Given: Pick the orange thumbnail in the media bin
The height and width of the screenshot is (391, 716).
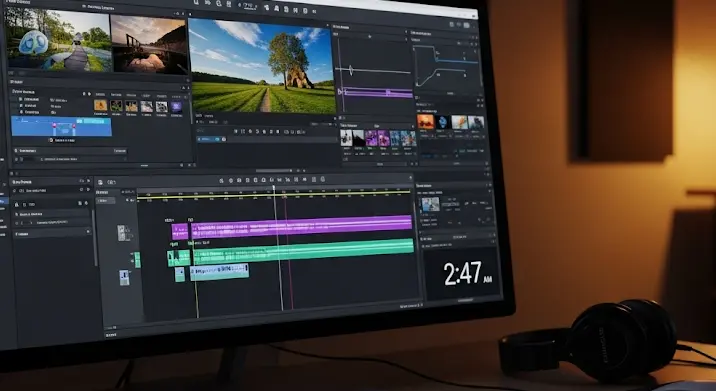Looking at the screenshot, I should [x=100, y=106].
